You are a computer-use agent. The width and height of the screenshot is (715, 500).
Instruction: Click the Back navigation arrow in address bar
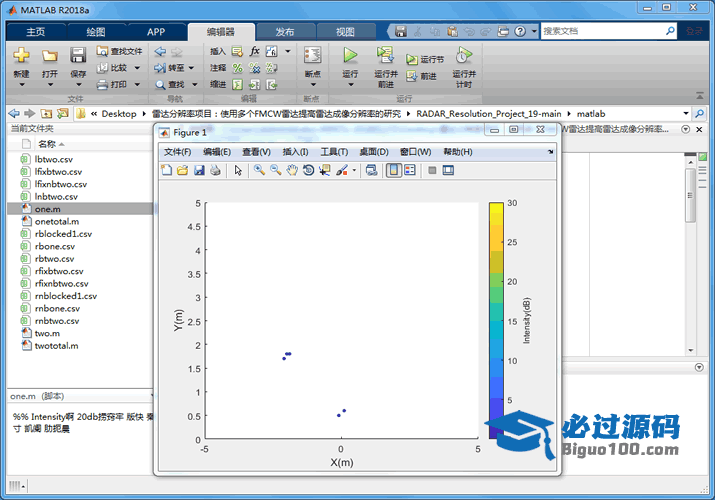14,113
